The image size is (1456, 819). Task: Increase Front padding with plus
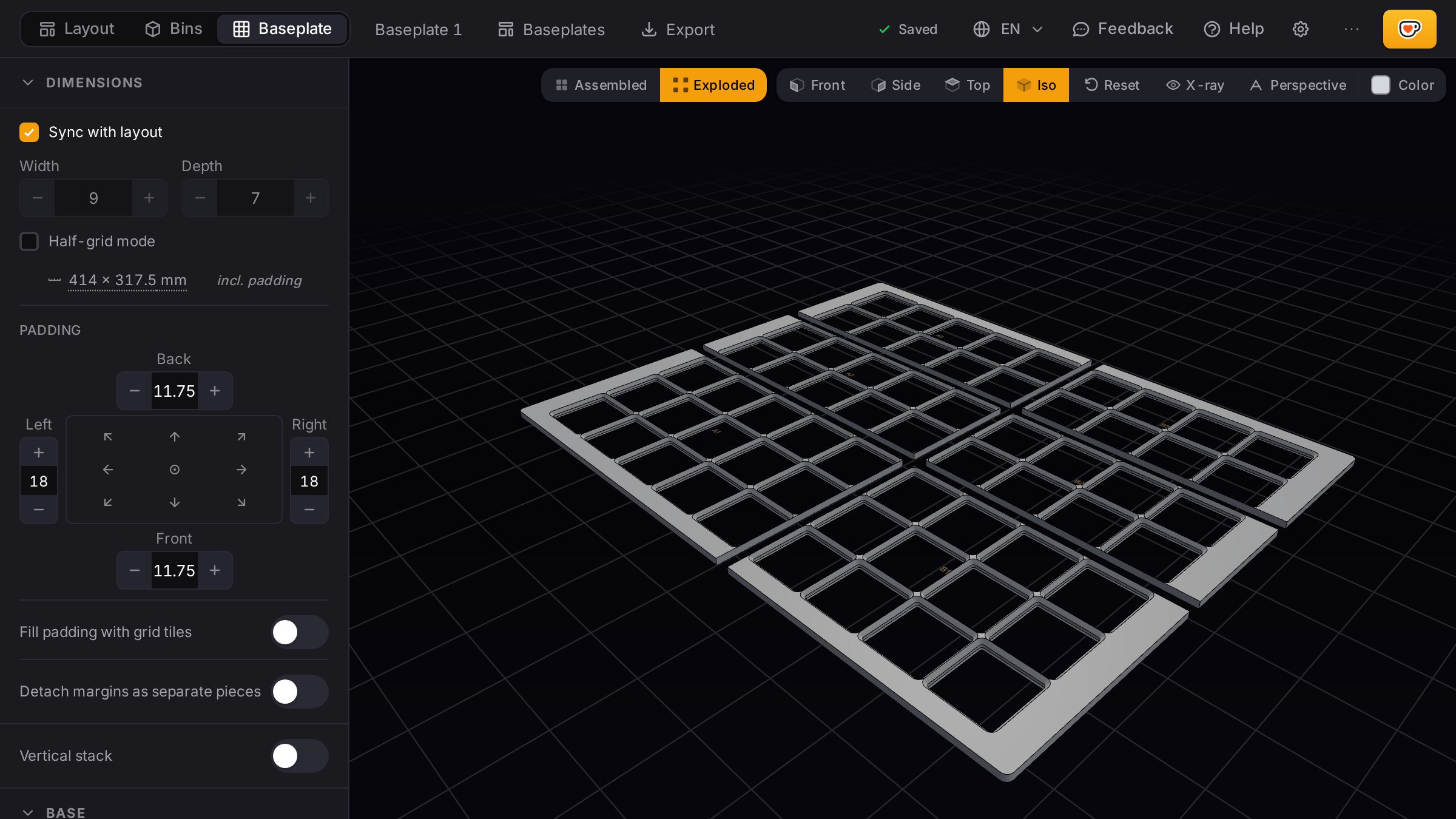(215, 570)
